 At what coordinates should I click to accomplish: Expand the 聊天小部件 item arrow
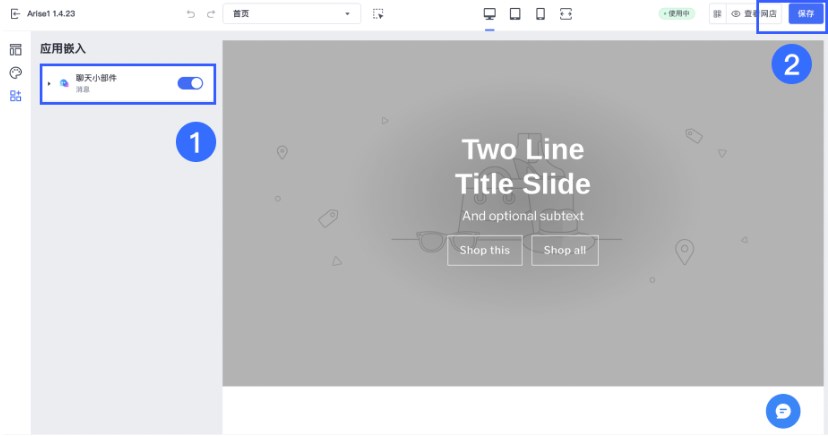click(49, 83)
